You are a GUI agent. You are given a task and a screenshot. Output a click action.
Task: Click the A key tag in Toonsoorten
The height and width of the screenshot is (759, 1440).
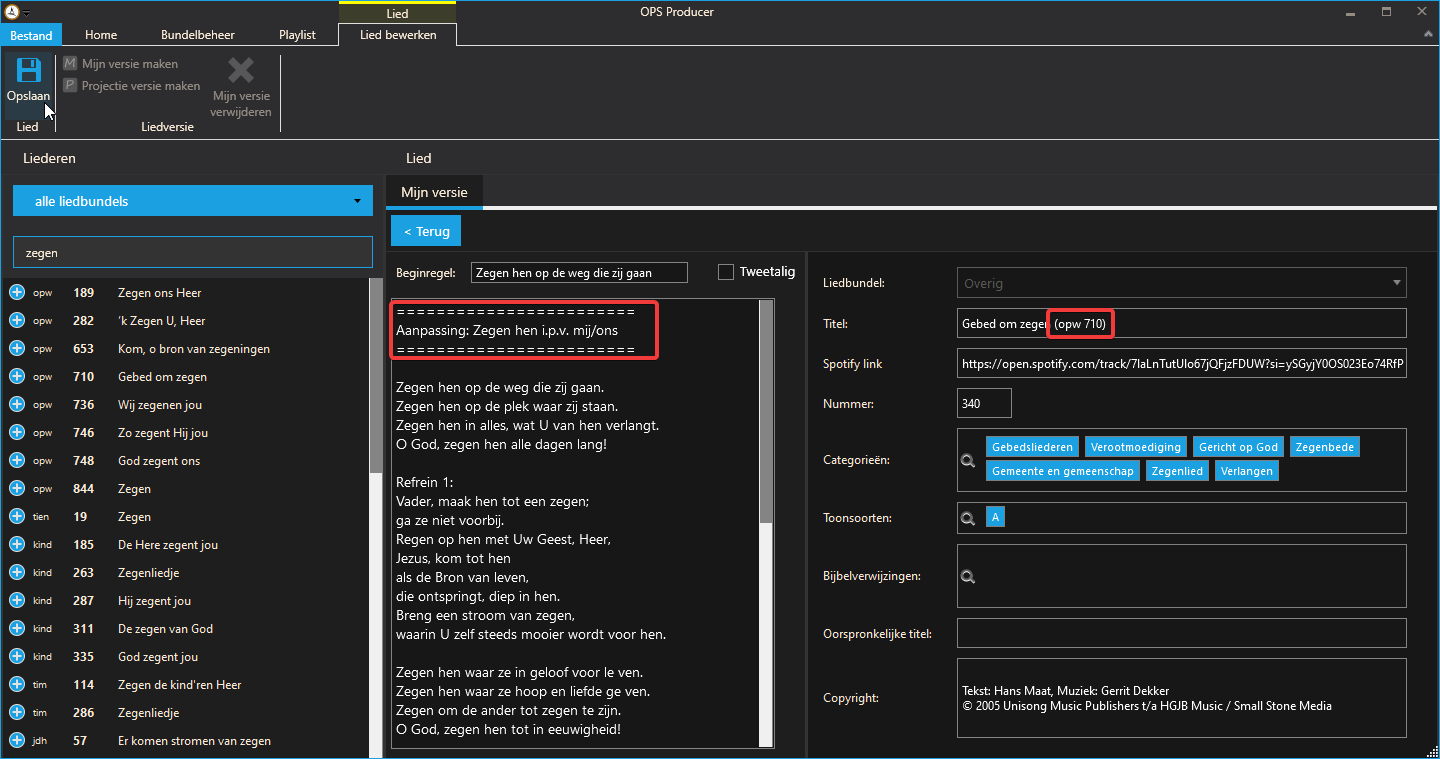click(x=996, y=518)
